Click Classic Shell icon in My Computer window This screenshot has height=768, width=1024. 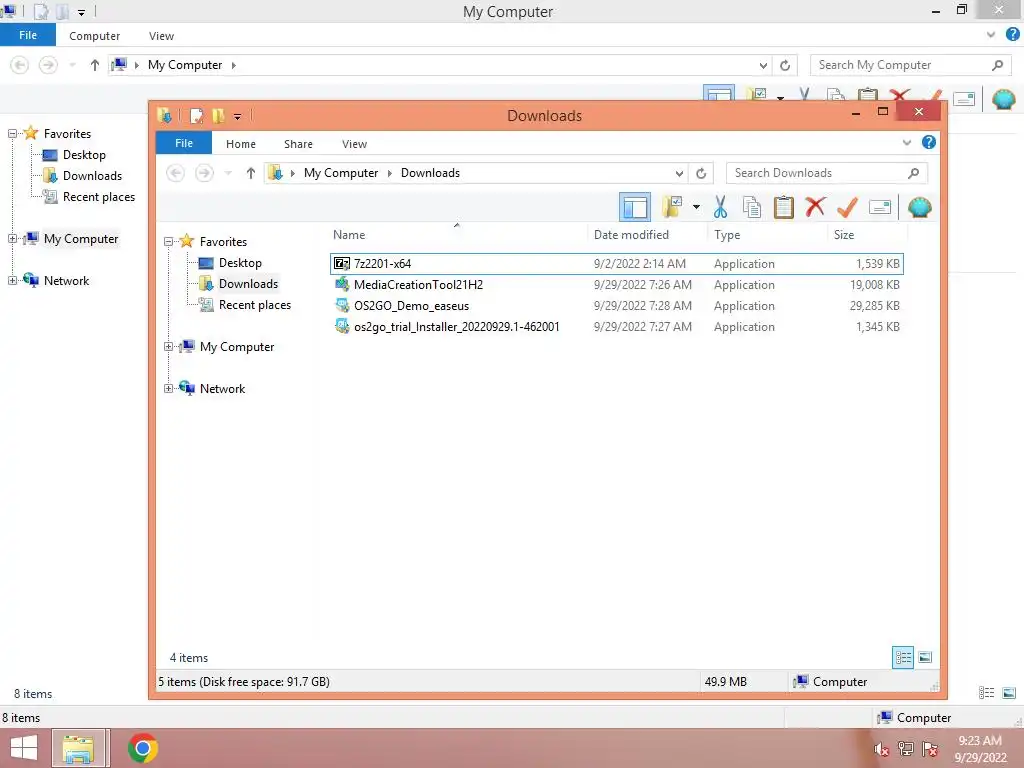[1004, 99]
